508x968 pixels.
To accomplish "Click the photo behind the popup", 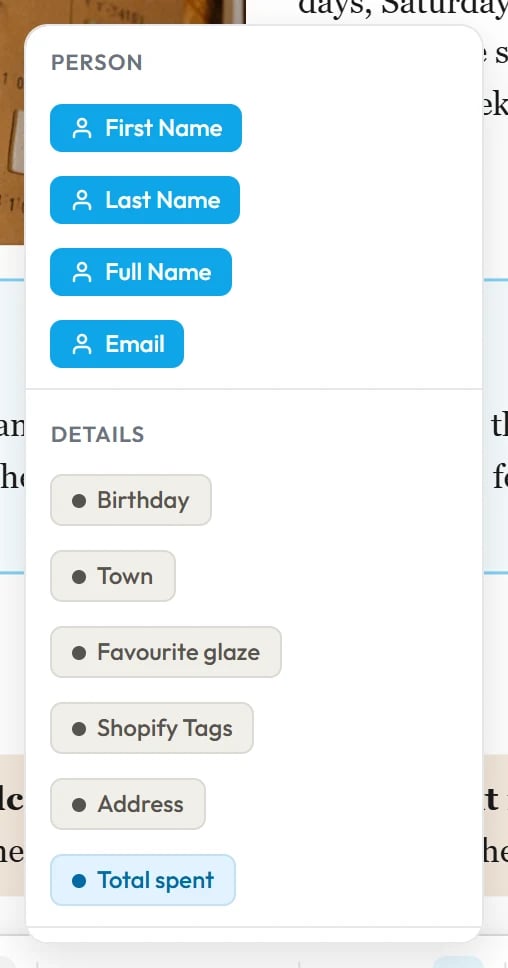I will [12, 136].
